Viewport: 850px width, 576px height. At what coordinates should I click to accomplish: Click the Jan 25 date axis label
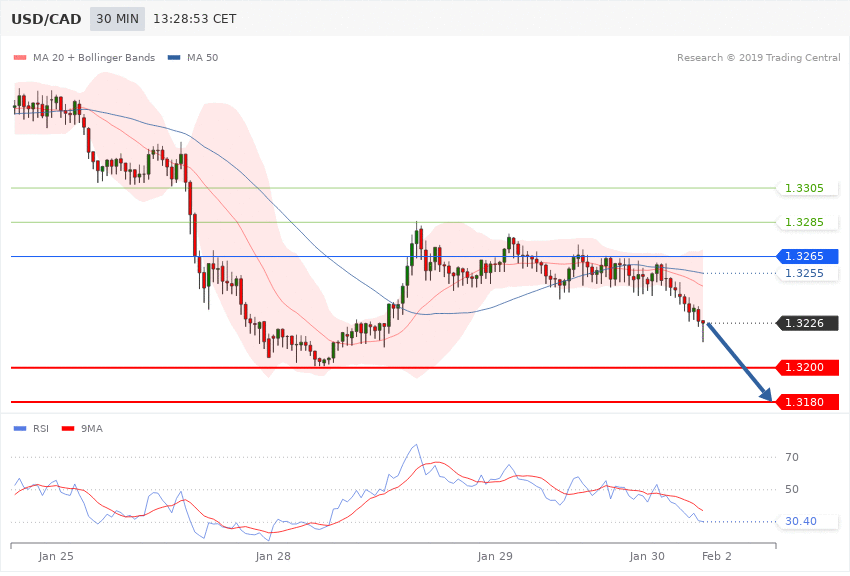click(56, 556)
